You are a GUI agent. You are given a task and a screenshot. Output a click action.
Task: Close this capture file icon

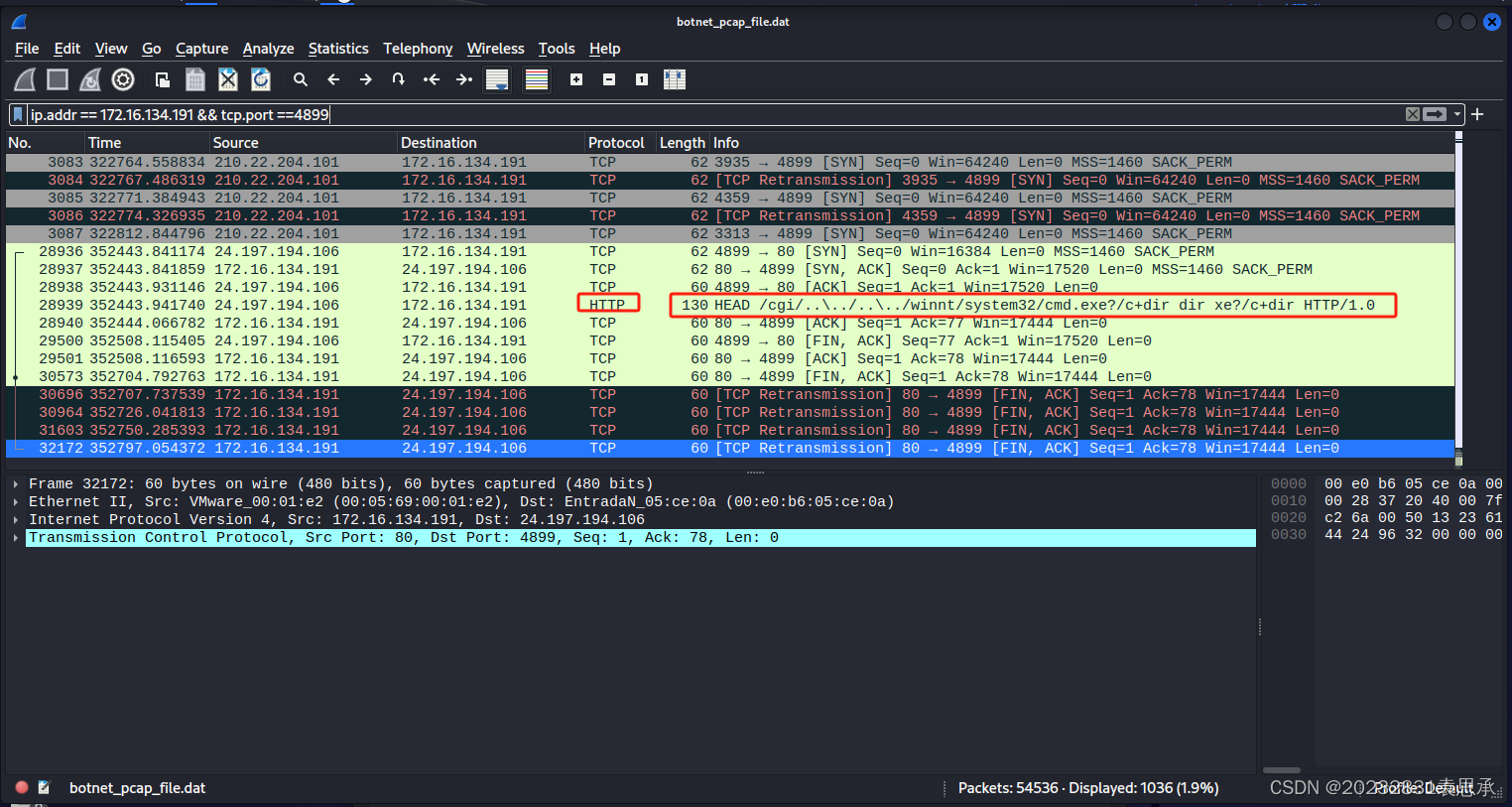point(228,79)
